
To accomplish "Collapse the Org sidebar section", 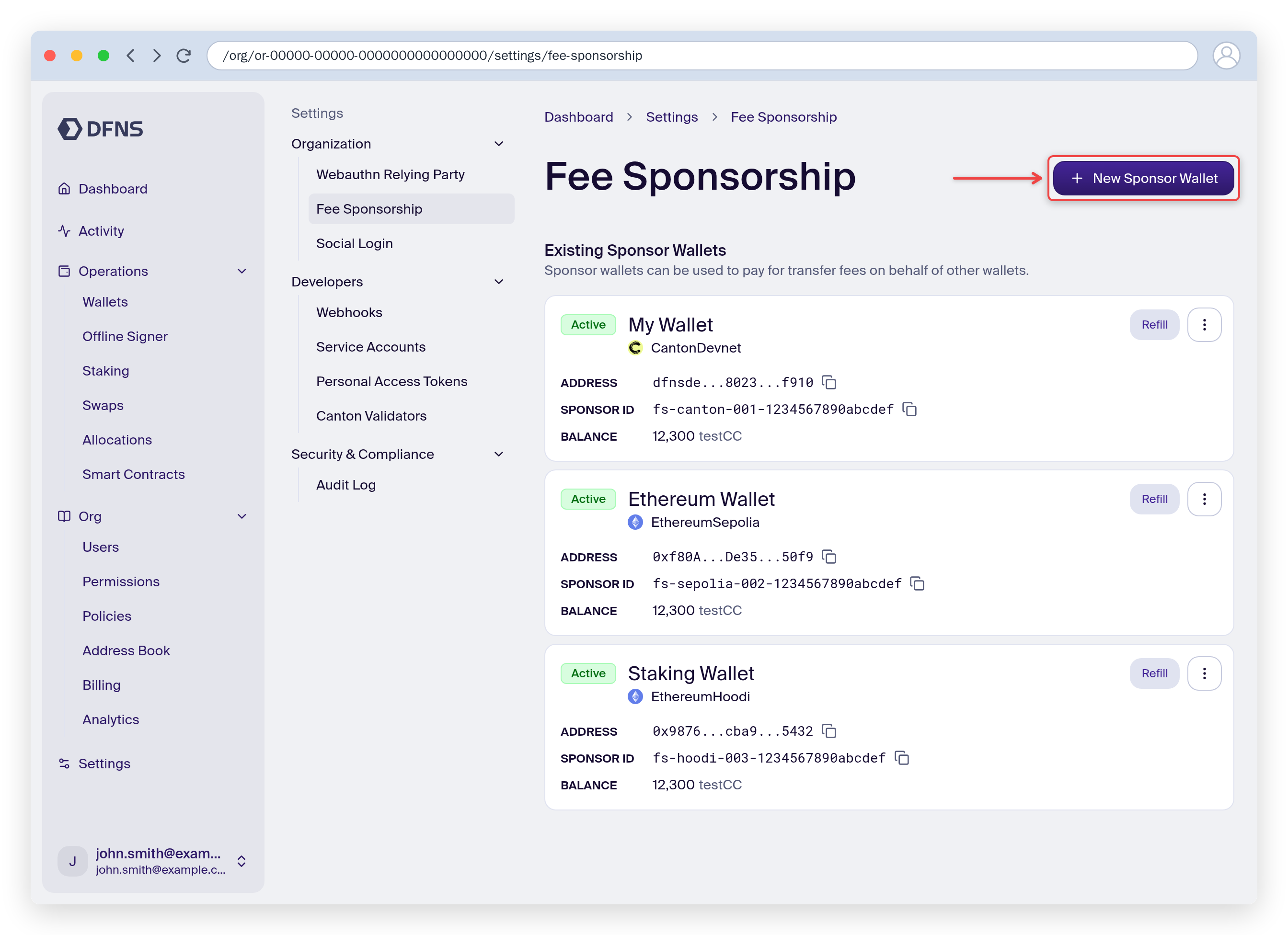I will coord(242,516).
